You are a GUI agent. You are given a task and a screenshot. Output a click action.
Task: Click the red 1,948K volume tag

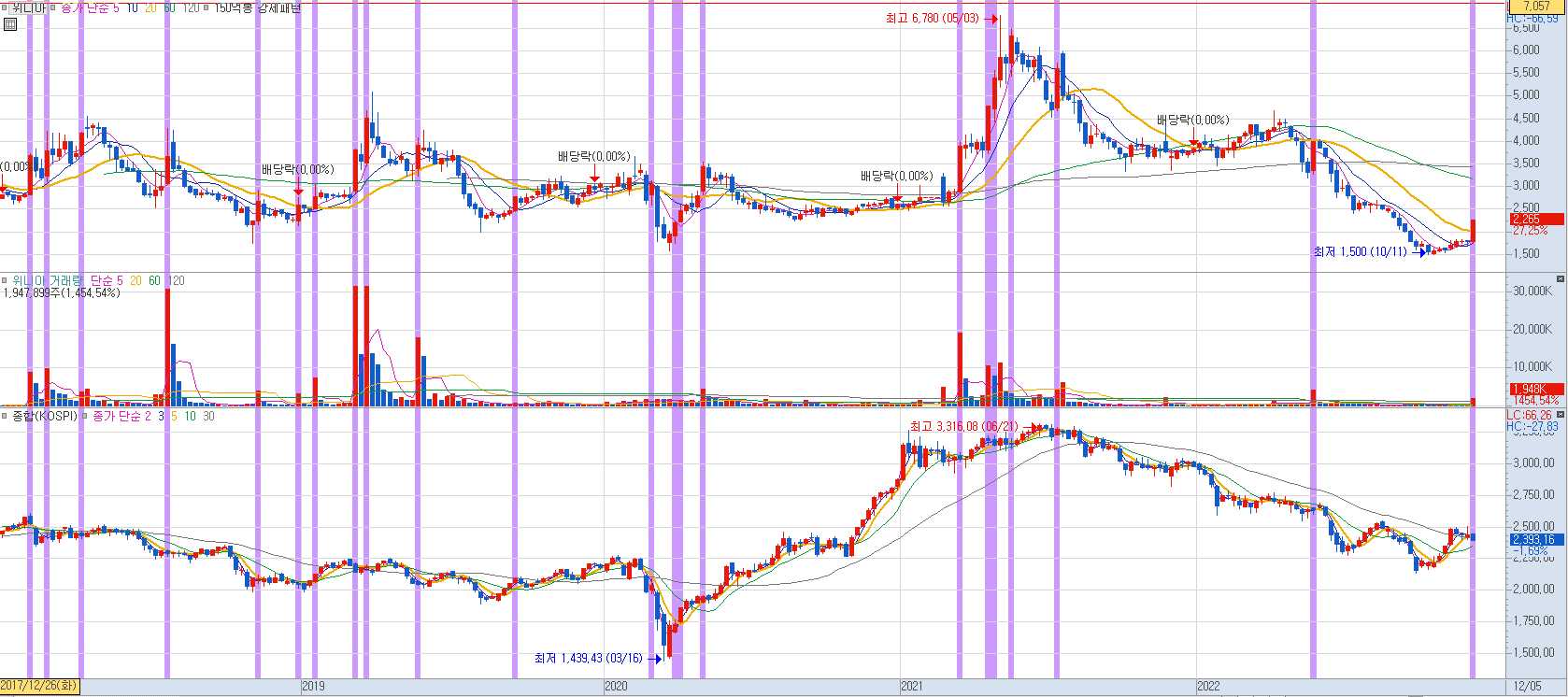pos(1536,389)
